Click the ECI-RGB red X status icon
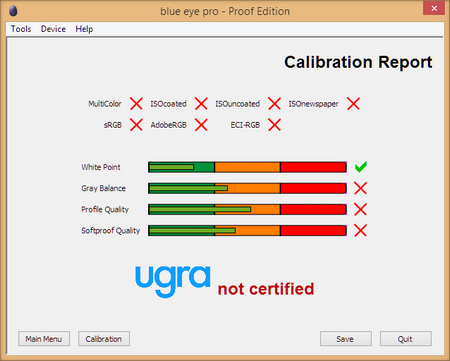Viewport: 450px width, 361px height. [x=274, y=125]
